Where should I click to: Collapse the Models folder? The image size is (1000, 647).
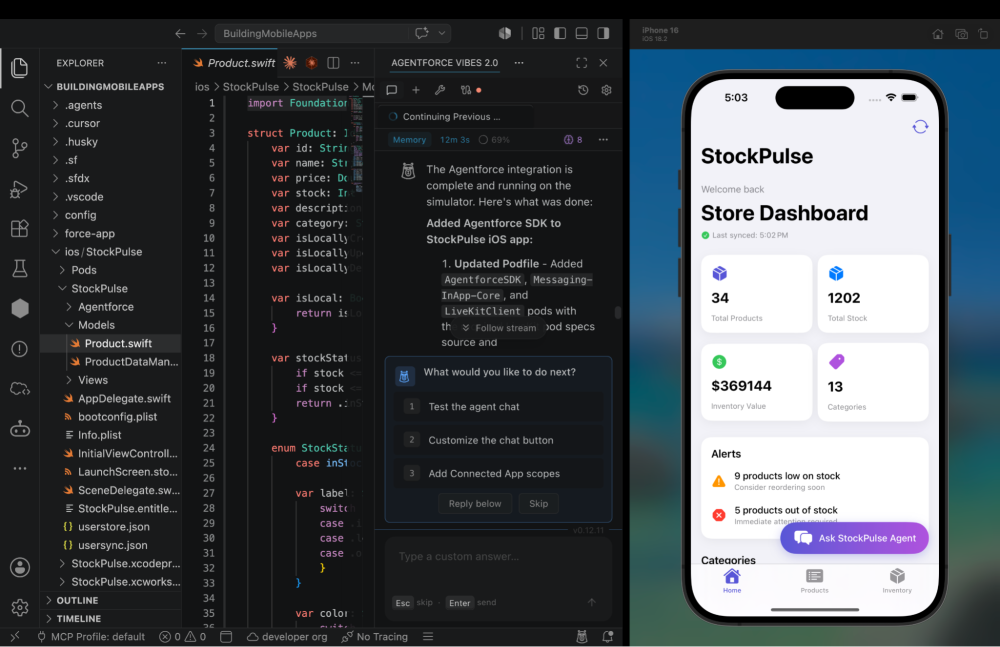coord(96,325)
